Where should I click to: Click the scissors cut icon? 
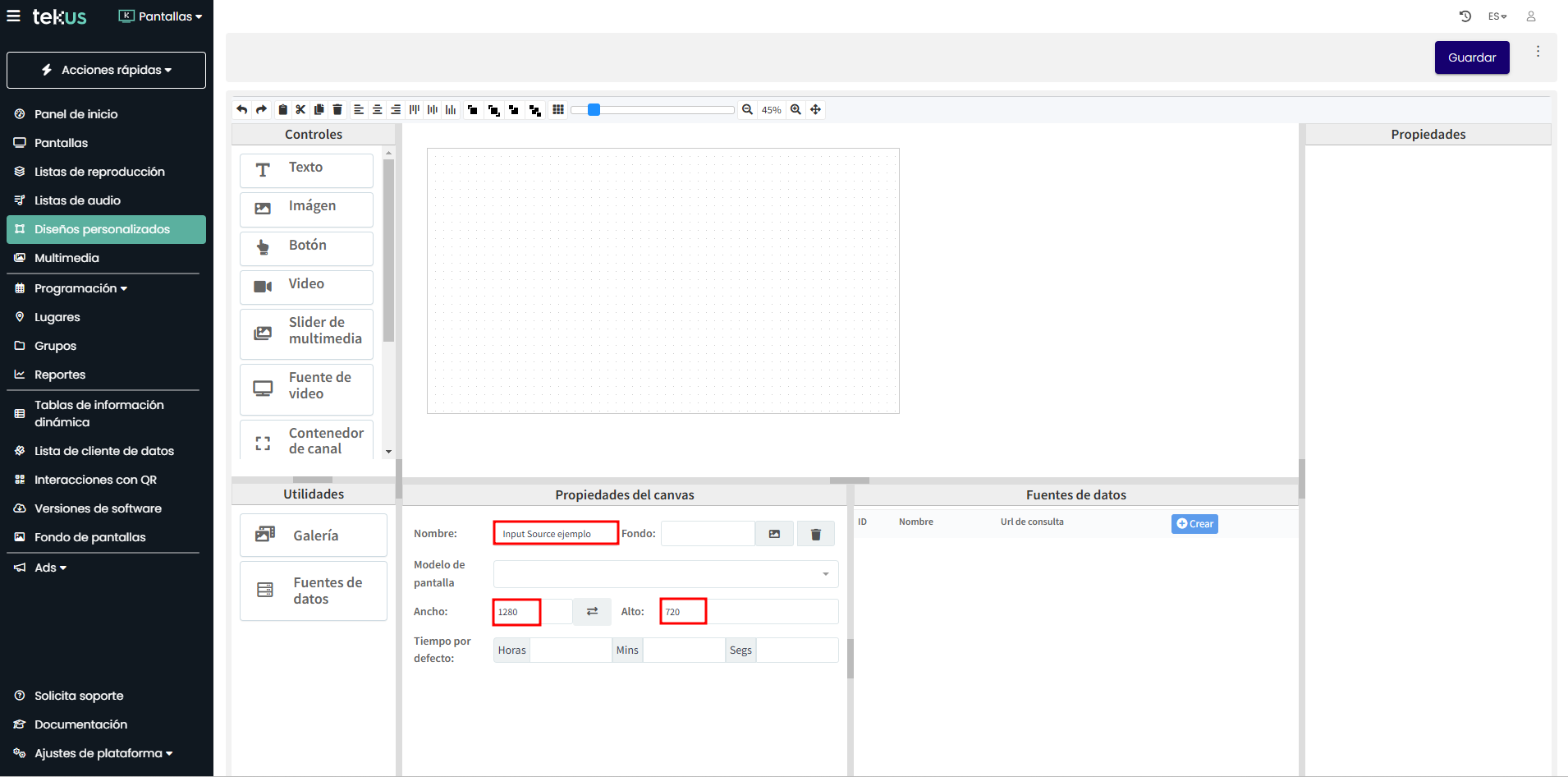(300, 109)
